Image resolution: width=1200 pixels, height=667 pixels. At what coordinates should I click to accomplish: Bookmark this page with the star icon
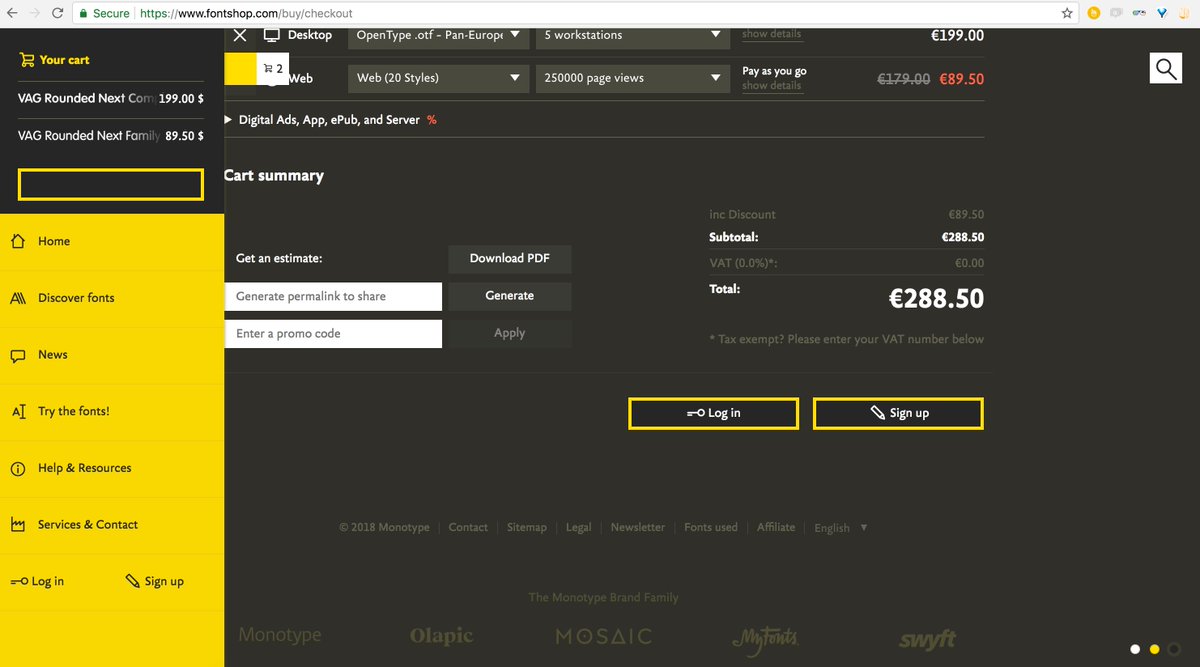pos(1067,14)
